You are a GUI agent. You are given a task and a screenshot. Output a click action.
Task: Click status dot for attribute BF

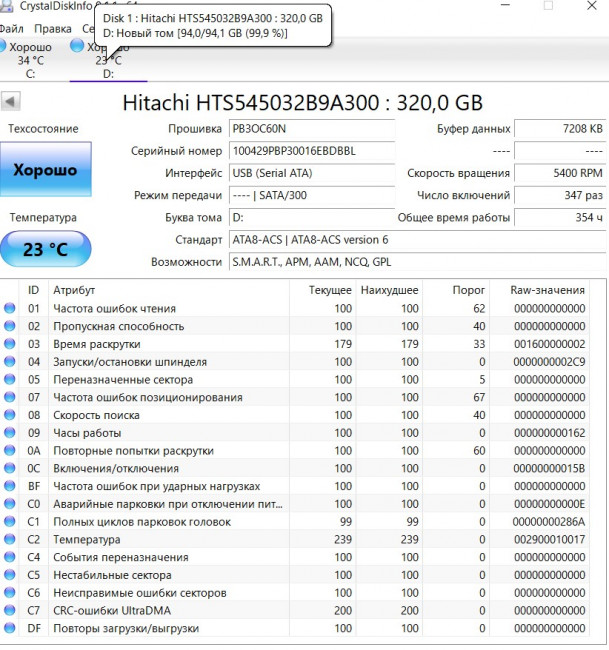10,486
